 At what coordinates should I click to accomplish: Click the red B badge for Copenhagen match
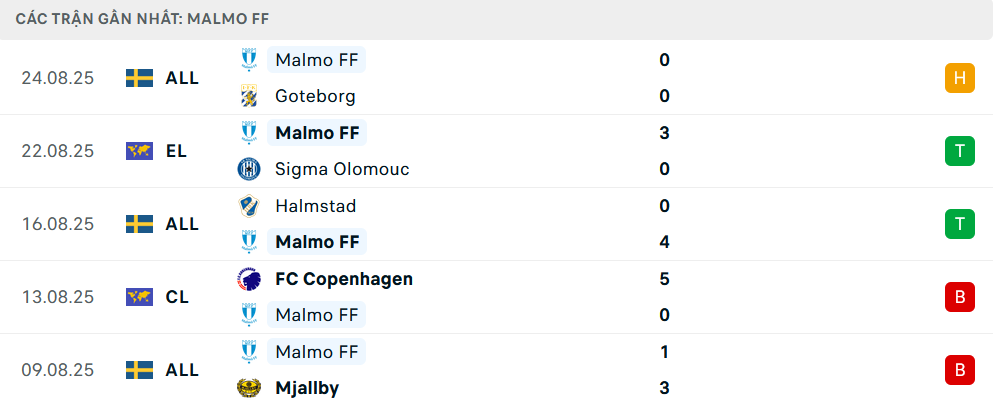tap(959, 297)
